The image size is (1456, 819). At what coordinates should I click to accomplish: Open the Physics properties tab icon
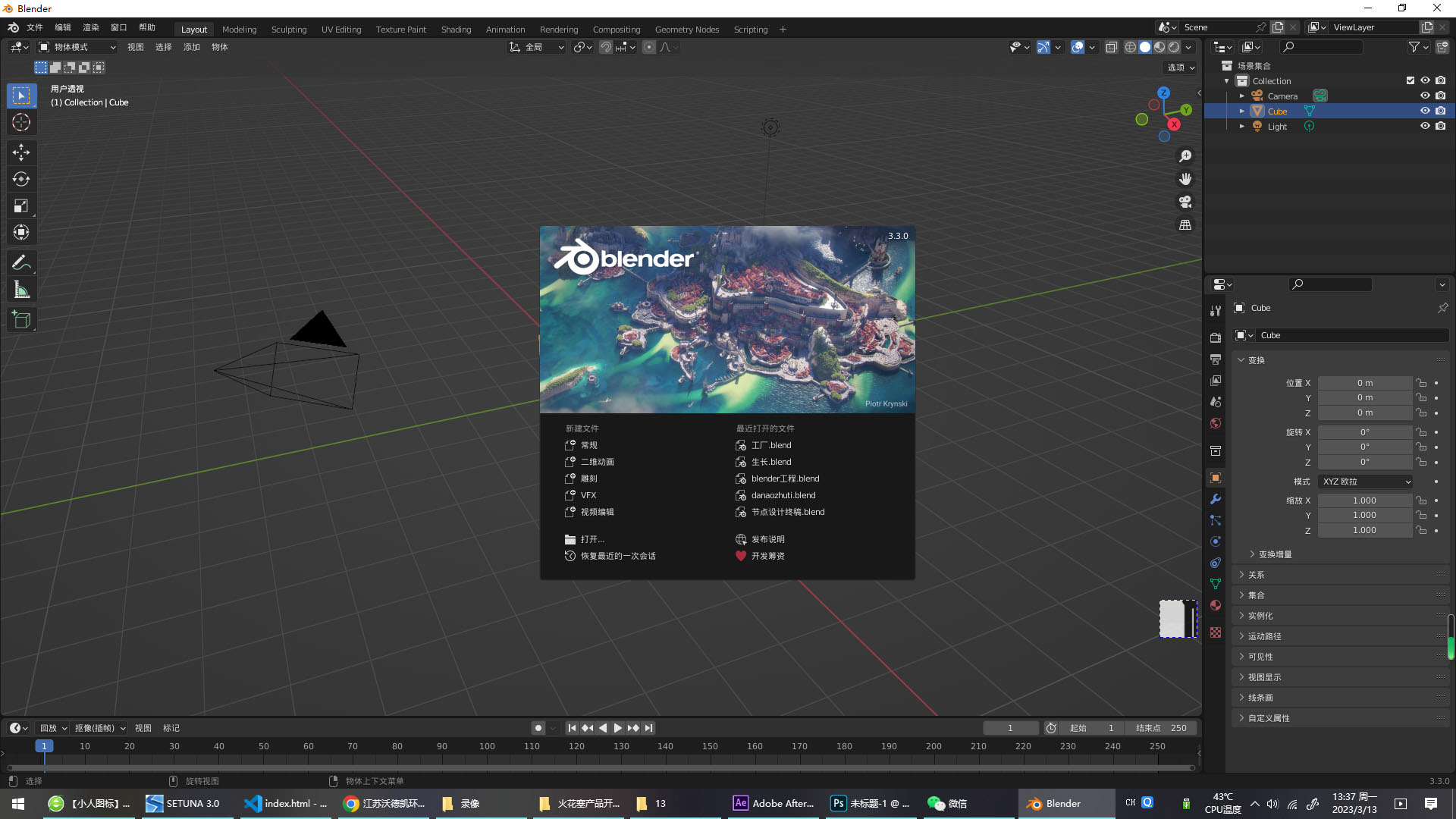click(x=1216, y=541)
